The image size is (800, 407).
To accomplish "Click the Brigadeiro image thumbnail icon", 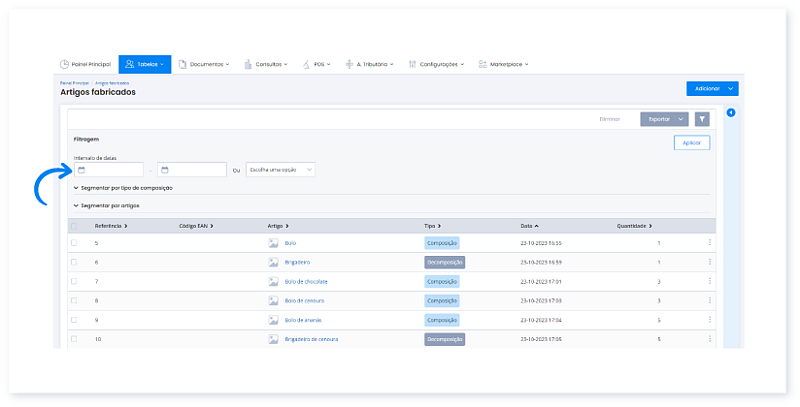I will (273, 262).
